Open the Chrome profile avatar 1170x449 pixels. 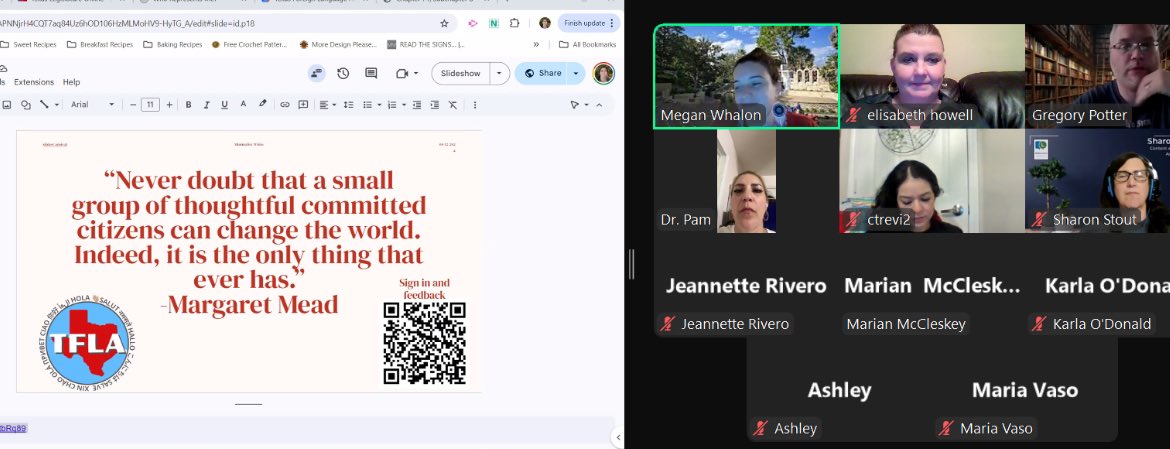[545, 23]
